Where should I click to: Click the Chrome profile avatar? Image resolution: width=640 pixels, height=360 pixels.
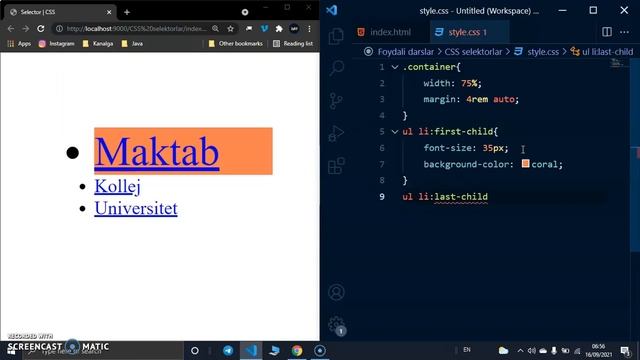(x=294, y=29)
